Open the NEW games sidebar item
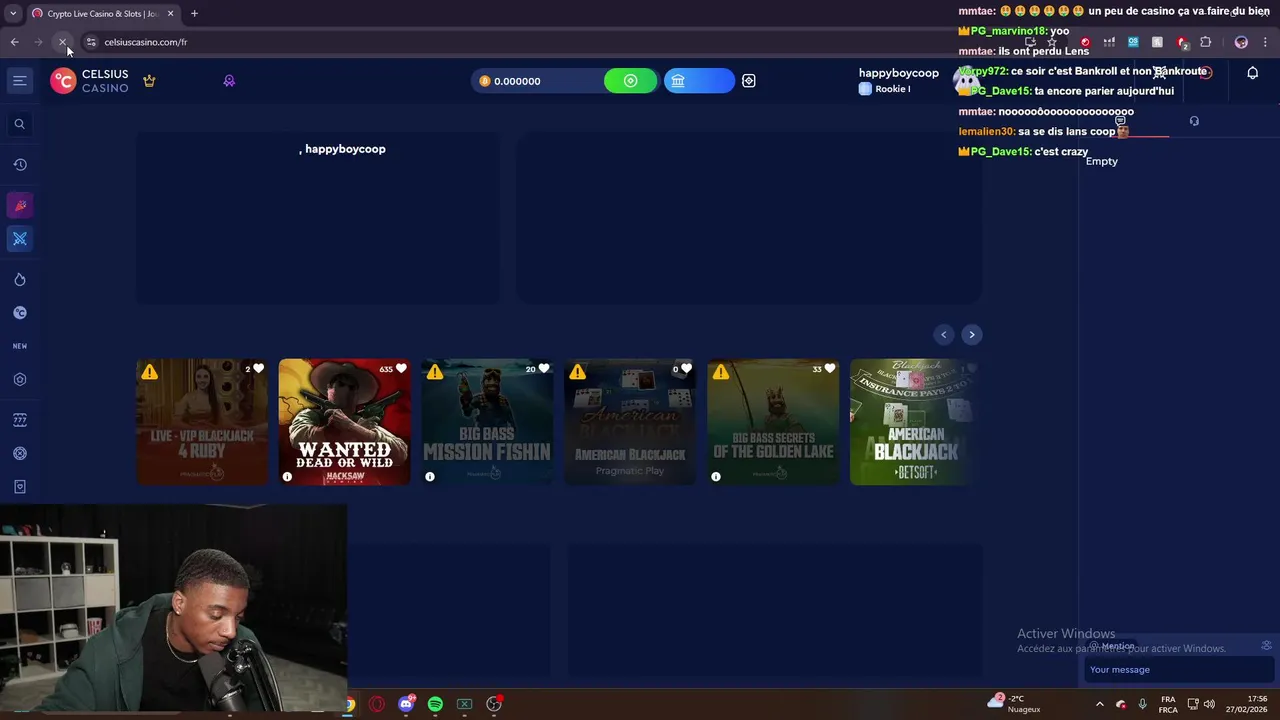This screenshot has width=1280, height=720. [x=19, y=346]
